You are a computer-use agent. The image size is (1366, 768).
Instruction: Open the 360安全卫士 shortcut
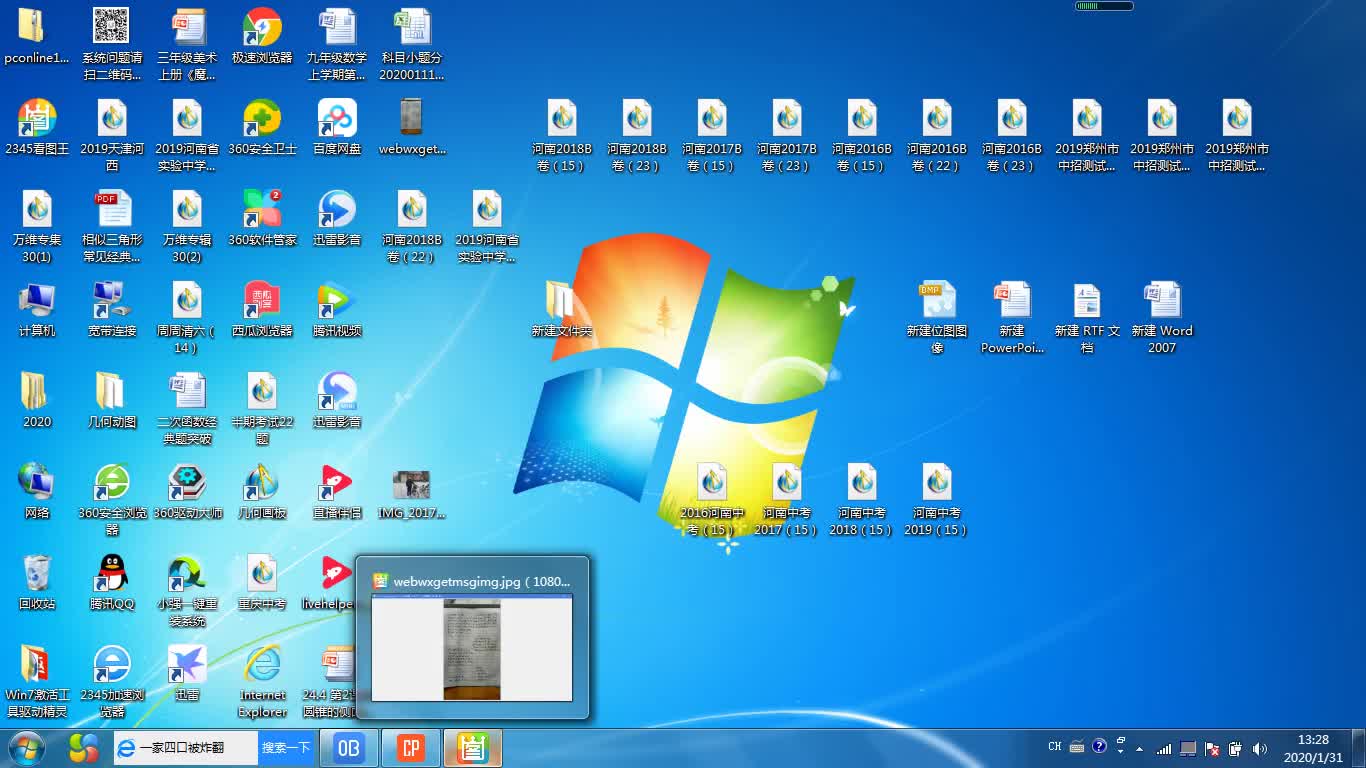262,127
